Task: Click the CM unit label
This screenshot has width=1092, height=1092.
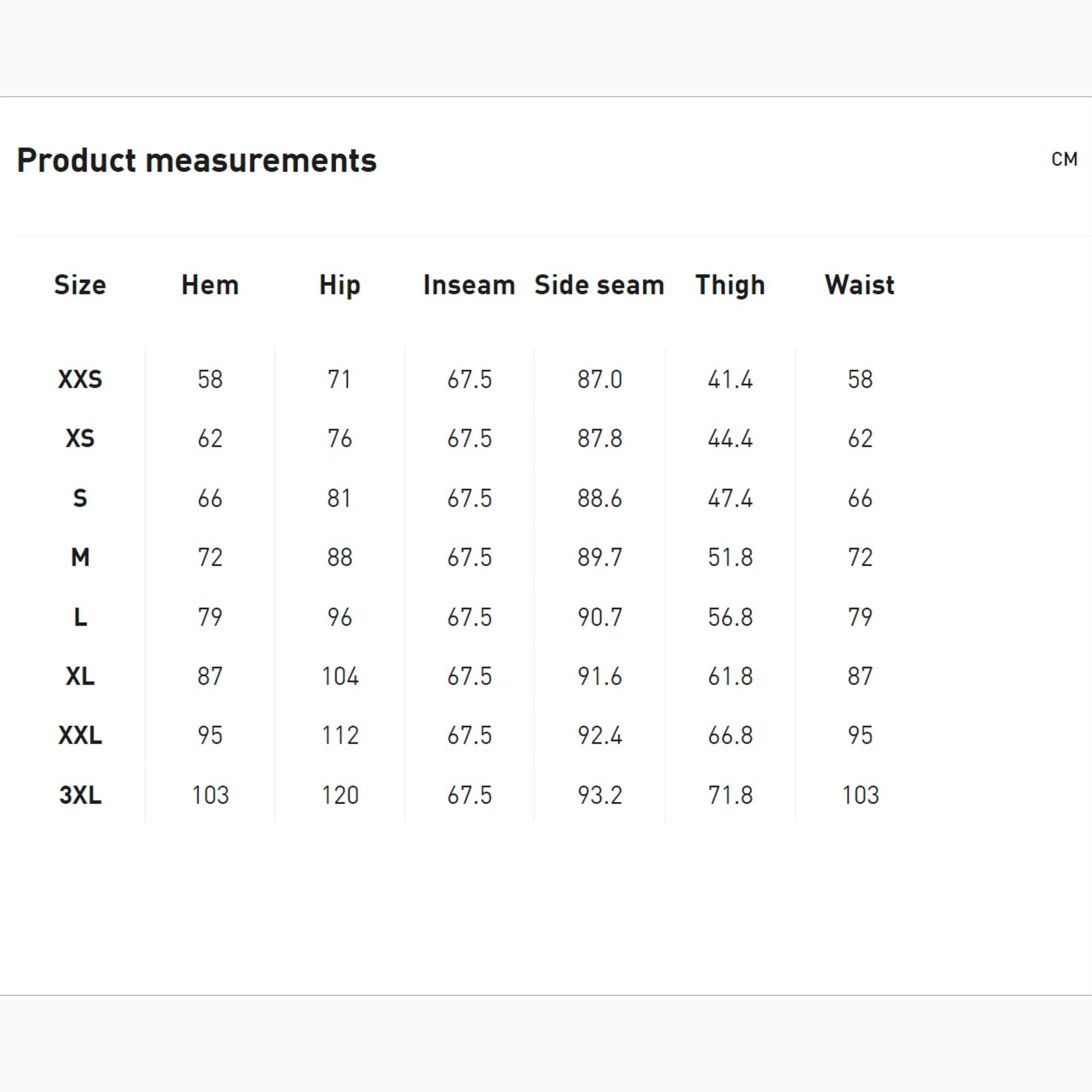Action: 1064,159
